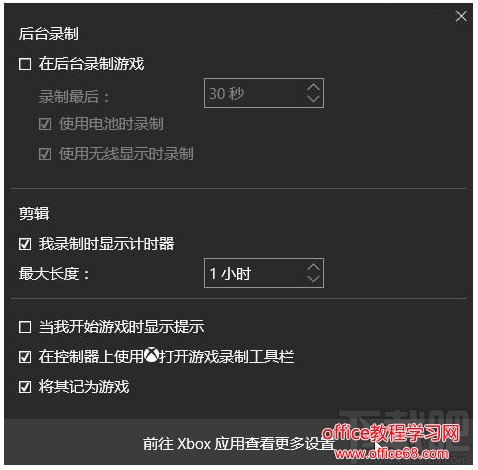478x470 pixels.
Task: Toggle the 使用无线显示时录制 checkbox
Action: (x=45, y=154)
